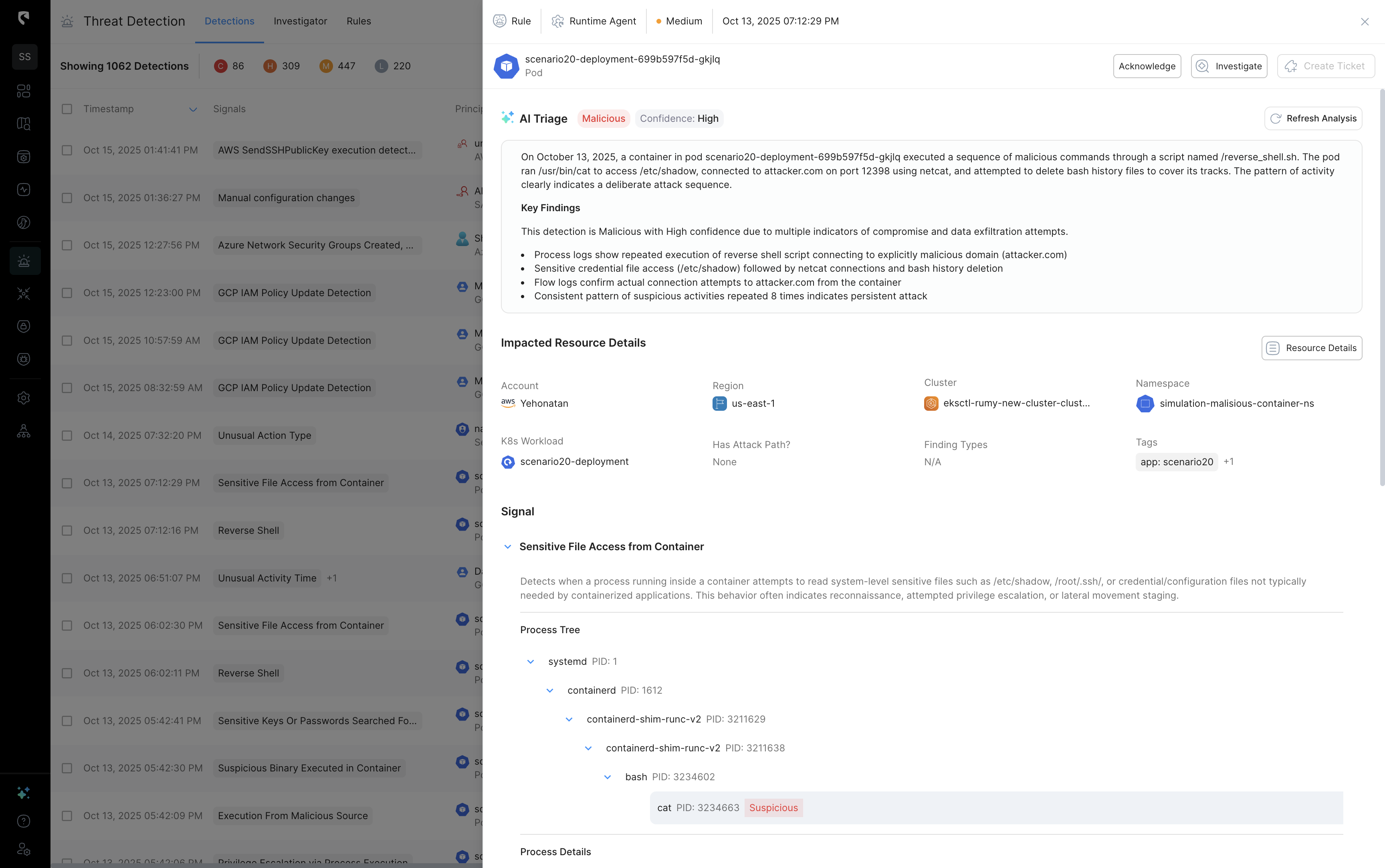Open the help question mark icon
Image resolution: width=1385 pixels, height=868 pixels.
pos(24,821)
